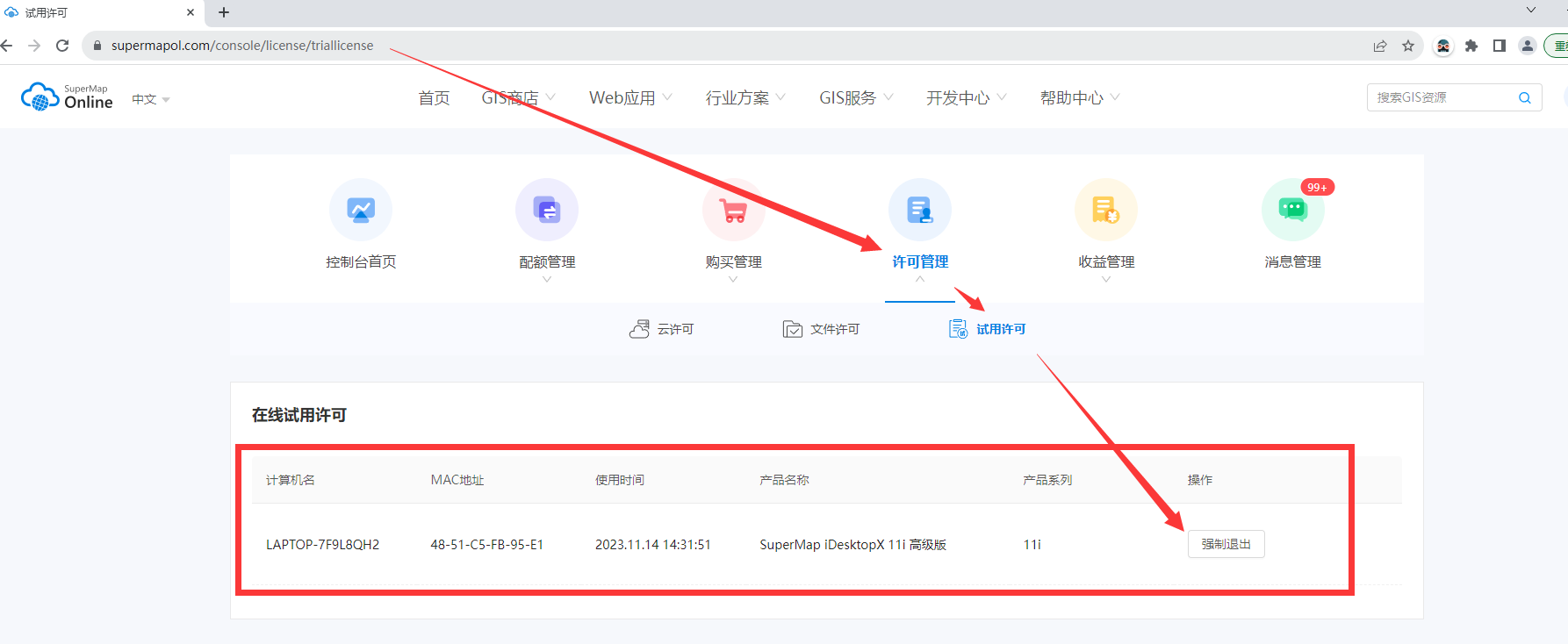Expand the Web应用 dropdown menu
This screenshot has width=1568, height=644.
(629, 97)
